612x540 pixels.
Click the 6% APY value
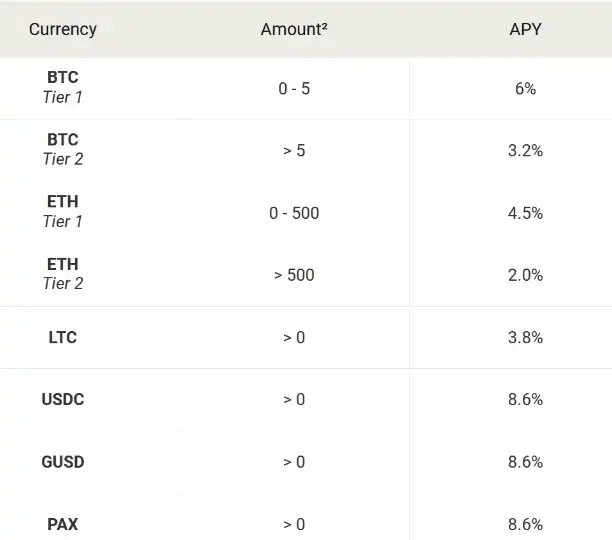(525, 88)
